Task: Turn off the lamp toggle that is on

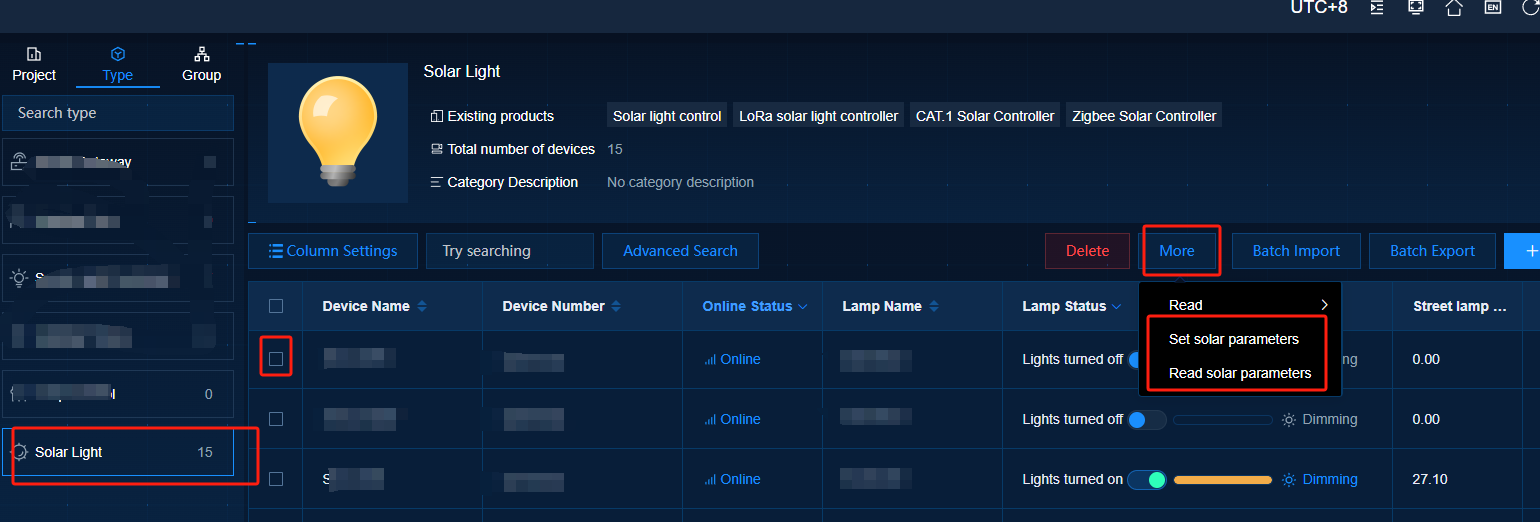Action: [1147, 480]
